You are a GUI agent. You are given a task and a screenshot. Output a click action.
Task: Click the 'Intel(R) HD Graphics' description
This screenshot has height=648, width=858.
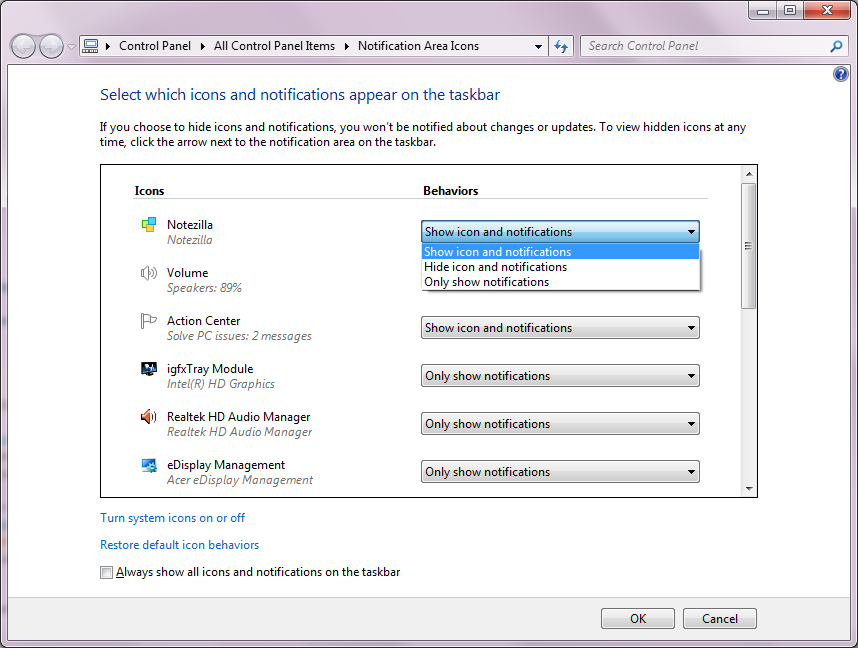221,384
